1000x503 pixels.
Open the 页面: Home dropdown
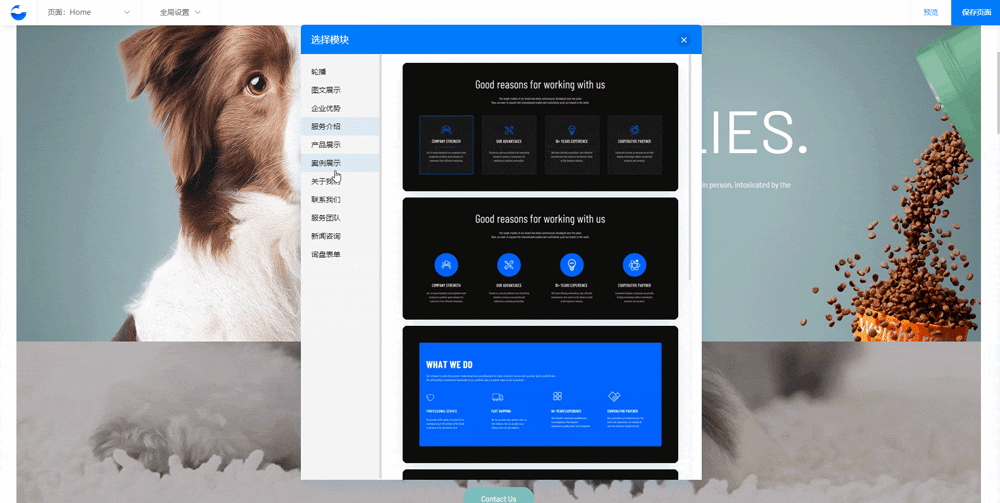pos(89,12)
